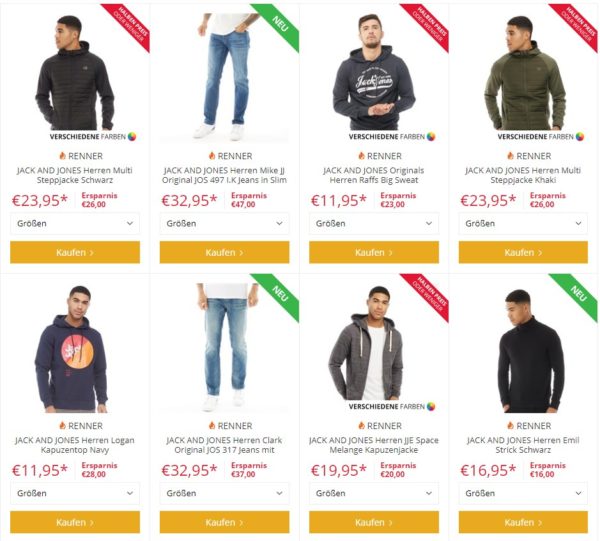The width and height of the screenshot is (600, 541).
Task: Click the flame Renner icon on Logan Kapuzentop
Action: [62, 426]
